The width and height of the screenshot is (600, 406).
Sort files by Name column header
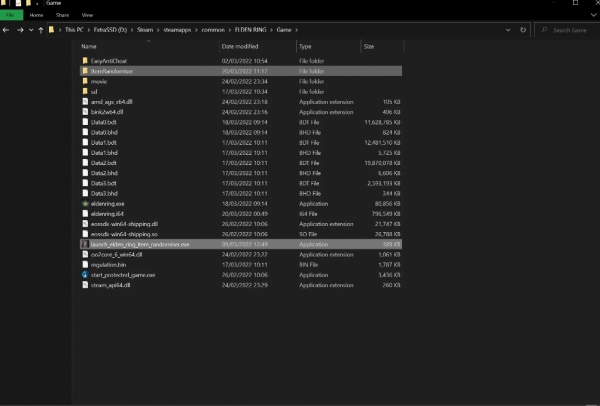(x=89, y=46)
